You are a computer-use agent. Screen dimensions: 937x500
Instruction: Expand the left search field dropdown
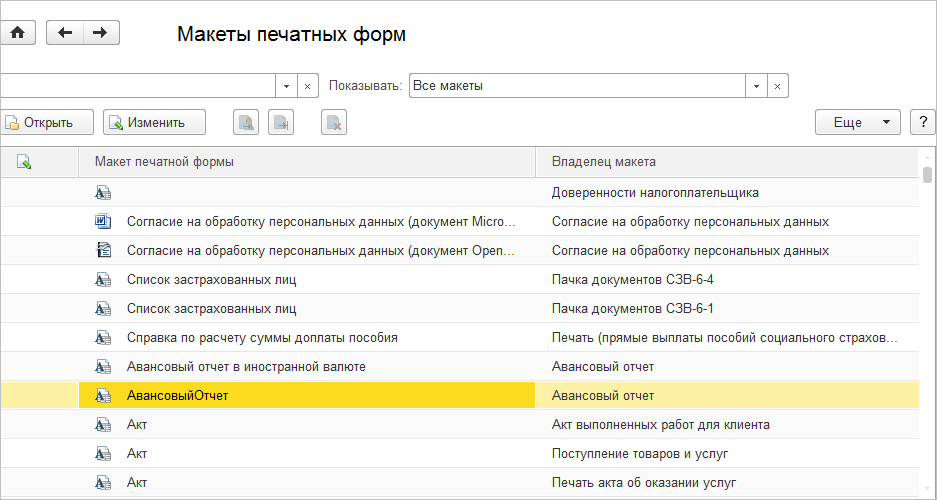tap(287, 86)
